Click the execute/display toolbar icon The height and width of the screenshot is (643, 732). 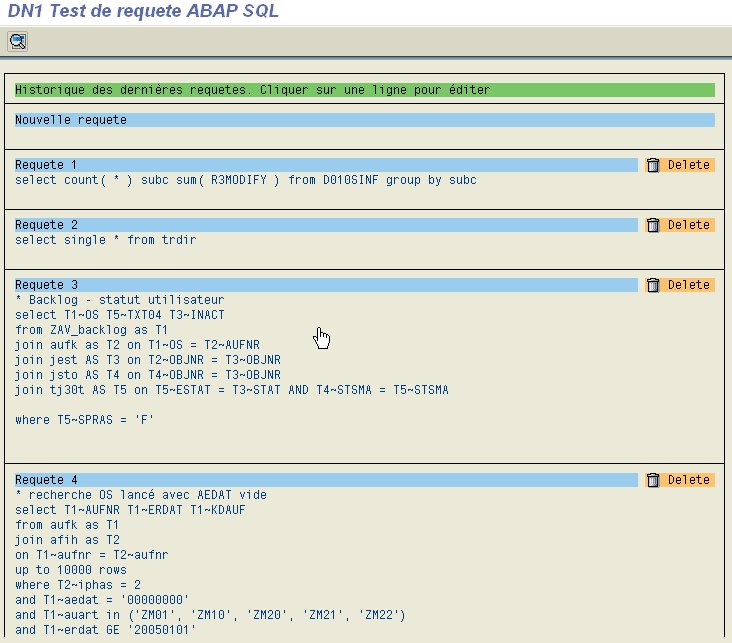tap(18, 42)
